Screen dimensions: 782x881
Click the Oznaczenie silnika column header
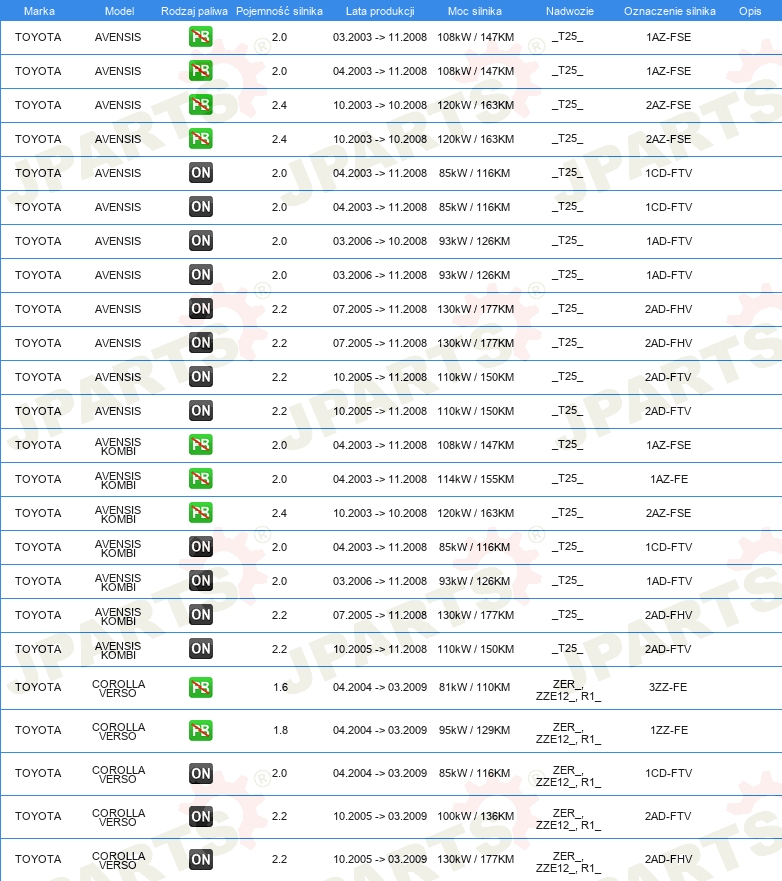tap(670, 11)
